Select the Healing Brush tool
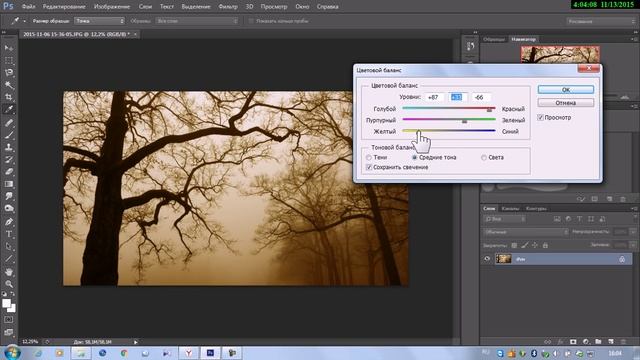The width and height of the screenshot is (640, 360). point(9,122)
